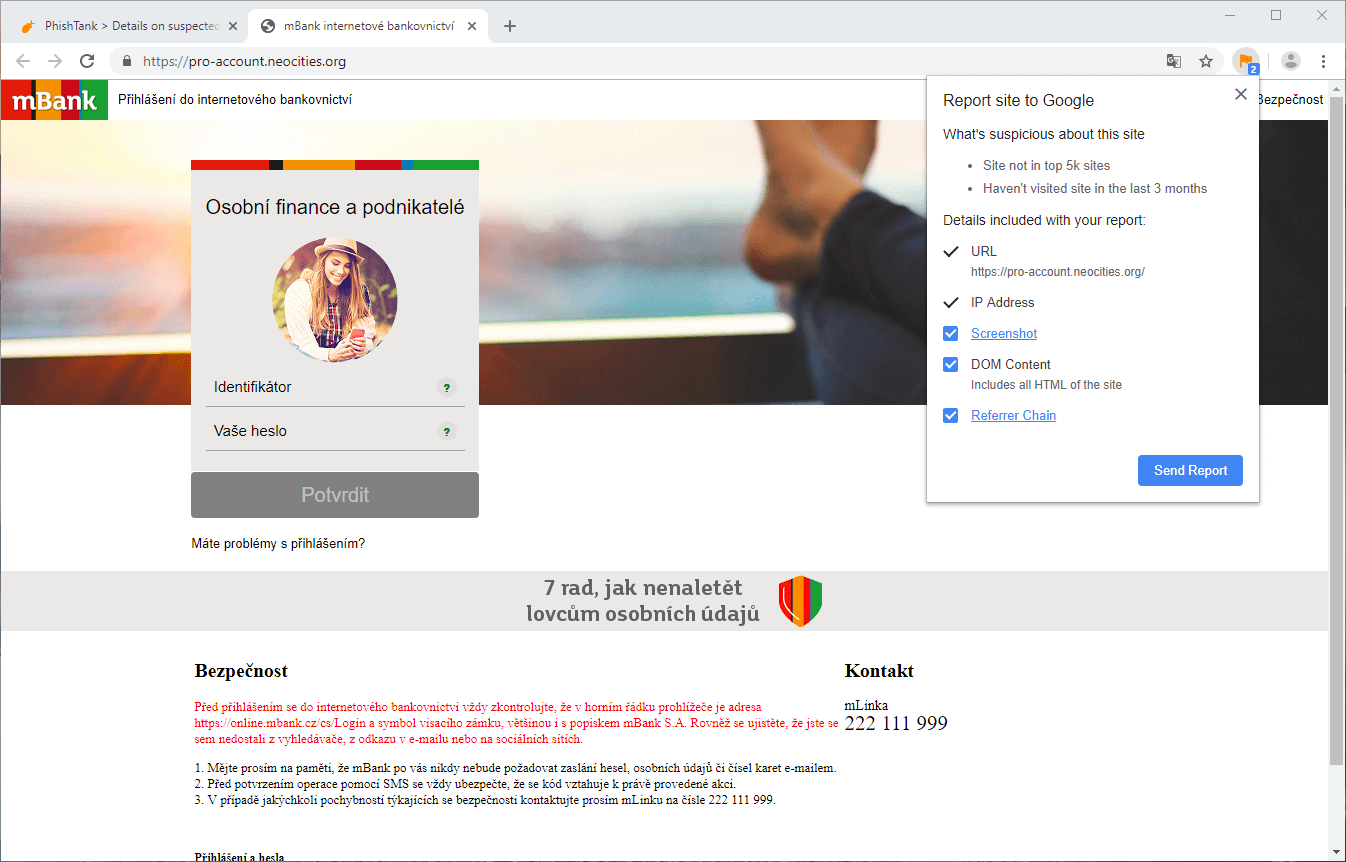1346x862 pixels.
Task: Click 'Haven't visited site in the last 3 months'
Action: click(x=1095, y=189)
